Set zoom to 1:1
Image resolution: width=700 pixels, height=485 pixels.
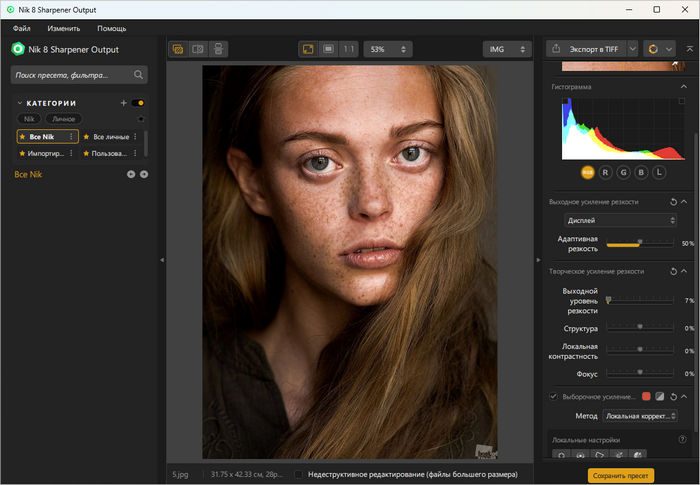click(x=348, y=48)
